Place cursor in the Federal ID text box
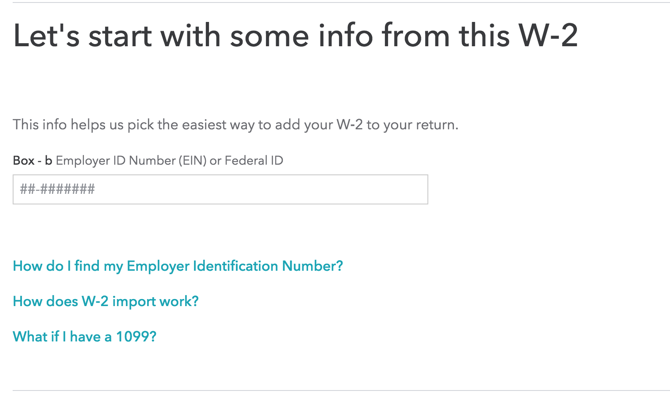Viewport: 670px width, 393px height. pyautogui.click(x=220, y=189)
